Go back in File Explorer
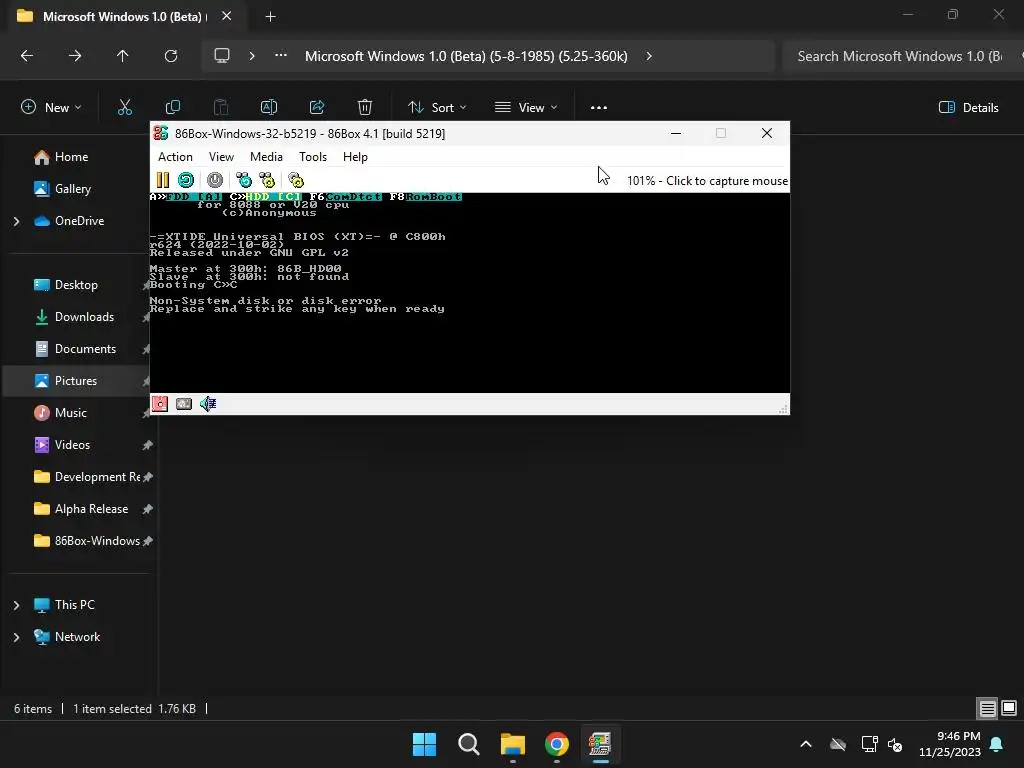The height and width of the screenshot is (768, 1024). pyautogui.click(x=27, y=56)
